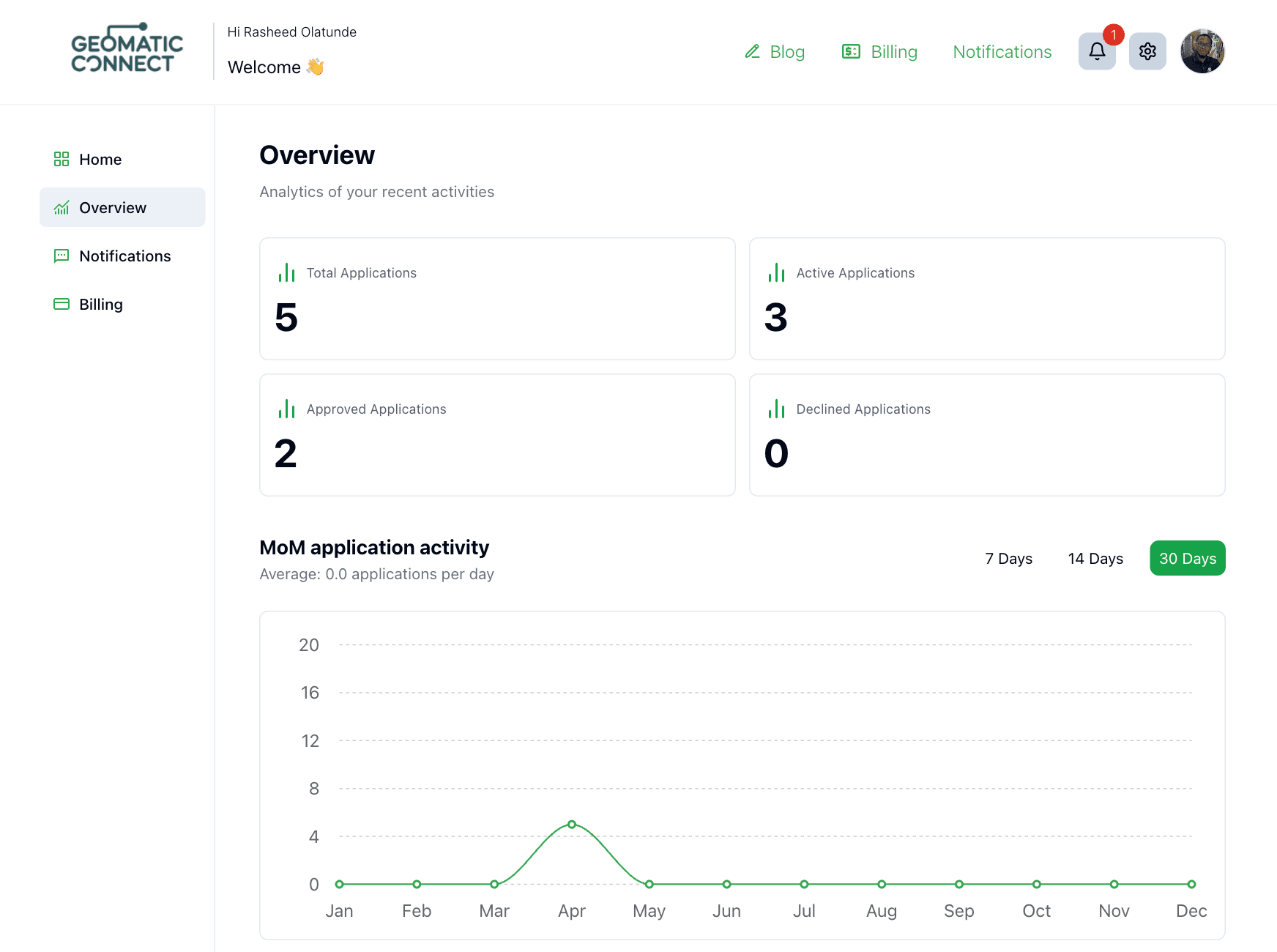Click the user profile avatar

1202,51
